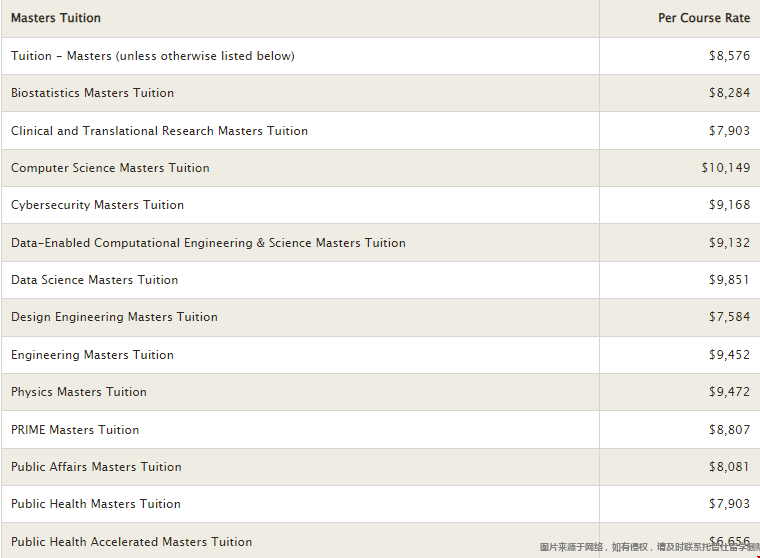
Task: Click Clinical and Translational Research Masters Tuition
Action: tap(159, 131)
